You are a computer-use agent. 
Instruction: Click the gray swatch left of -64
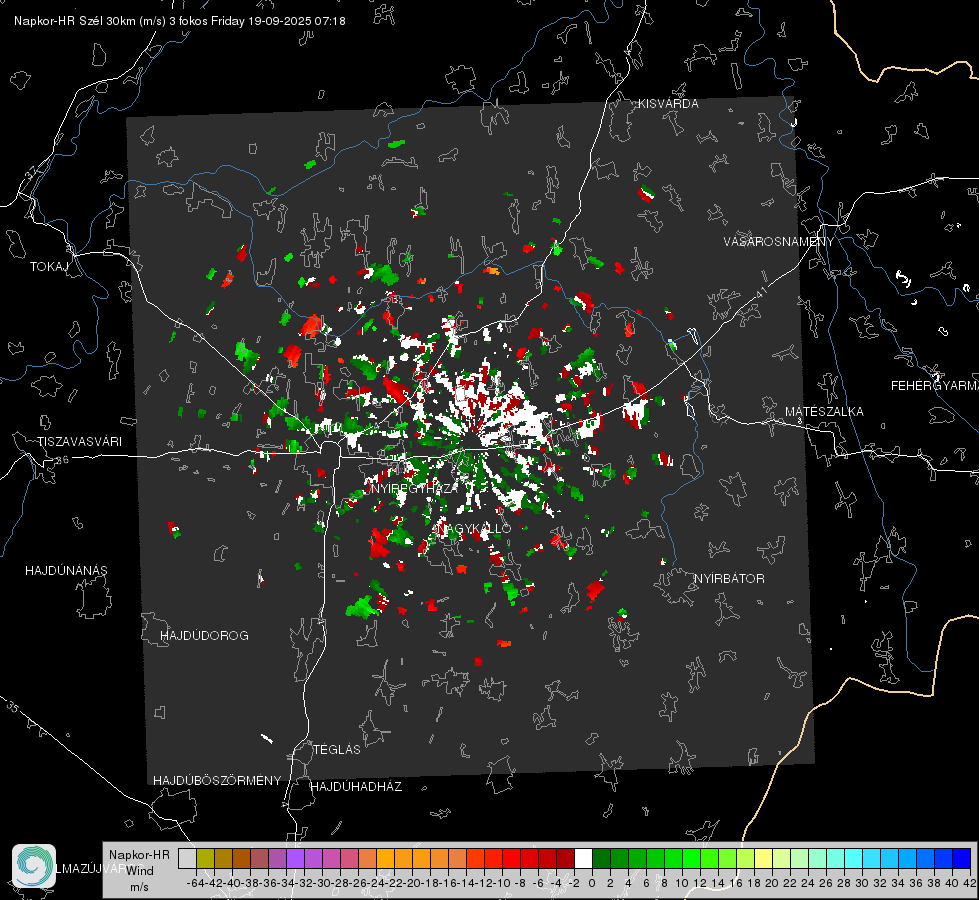[x=187, y=858]
